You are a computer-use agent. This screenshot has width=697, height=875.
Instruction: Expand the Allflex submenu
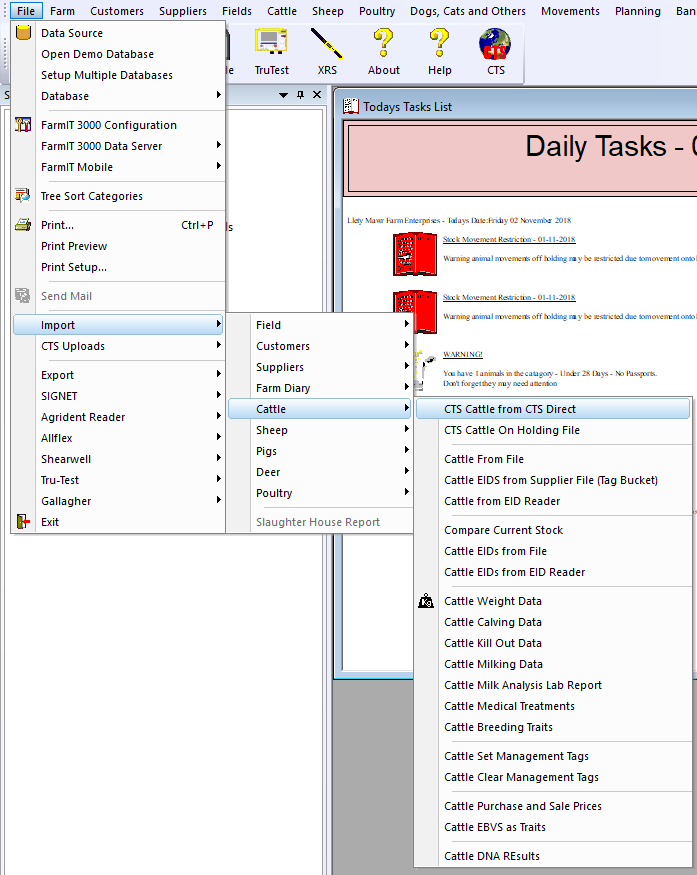click(x=118, y=438)
